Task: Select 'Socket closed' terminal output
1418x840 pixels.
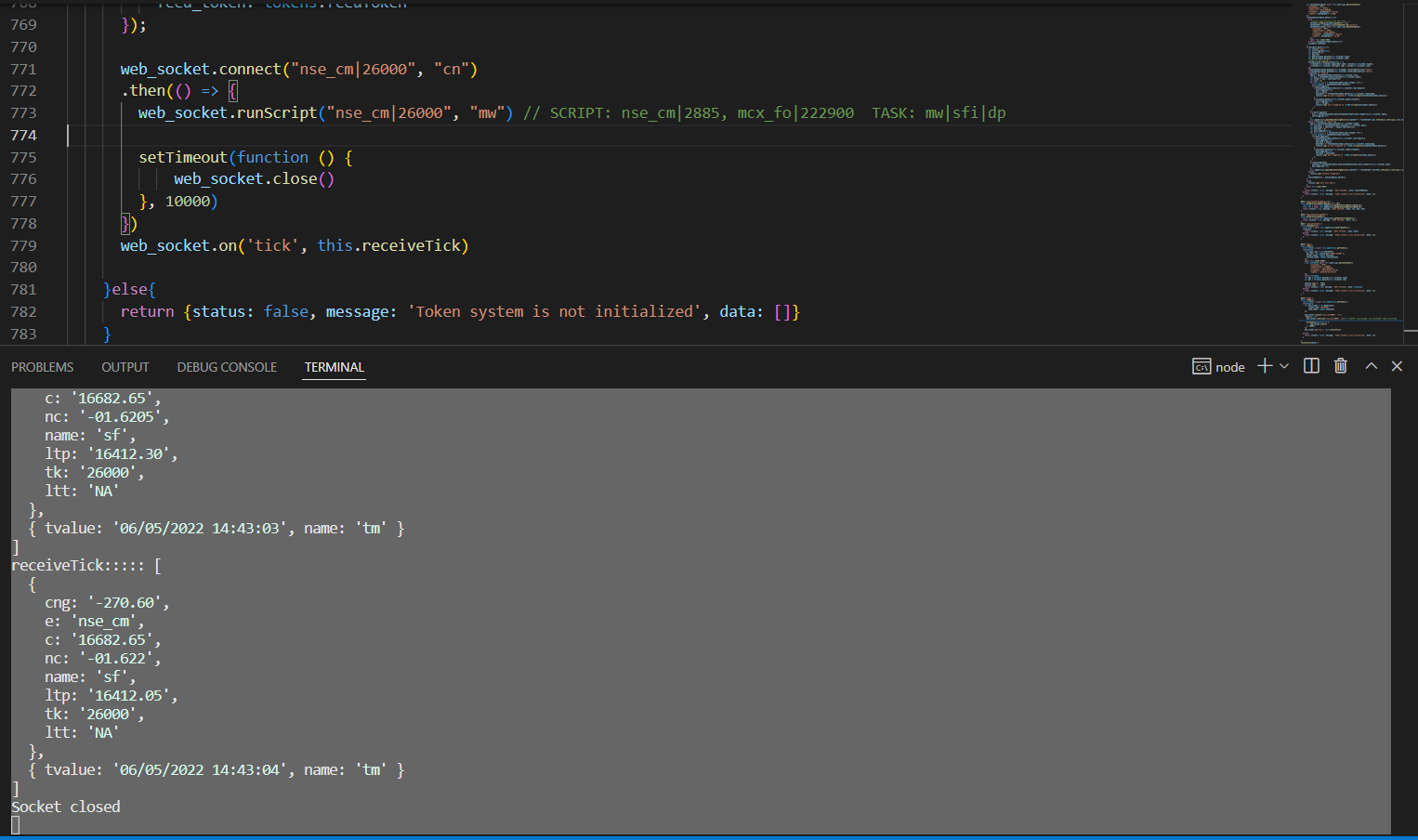Action: 66,807
